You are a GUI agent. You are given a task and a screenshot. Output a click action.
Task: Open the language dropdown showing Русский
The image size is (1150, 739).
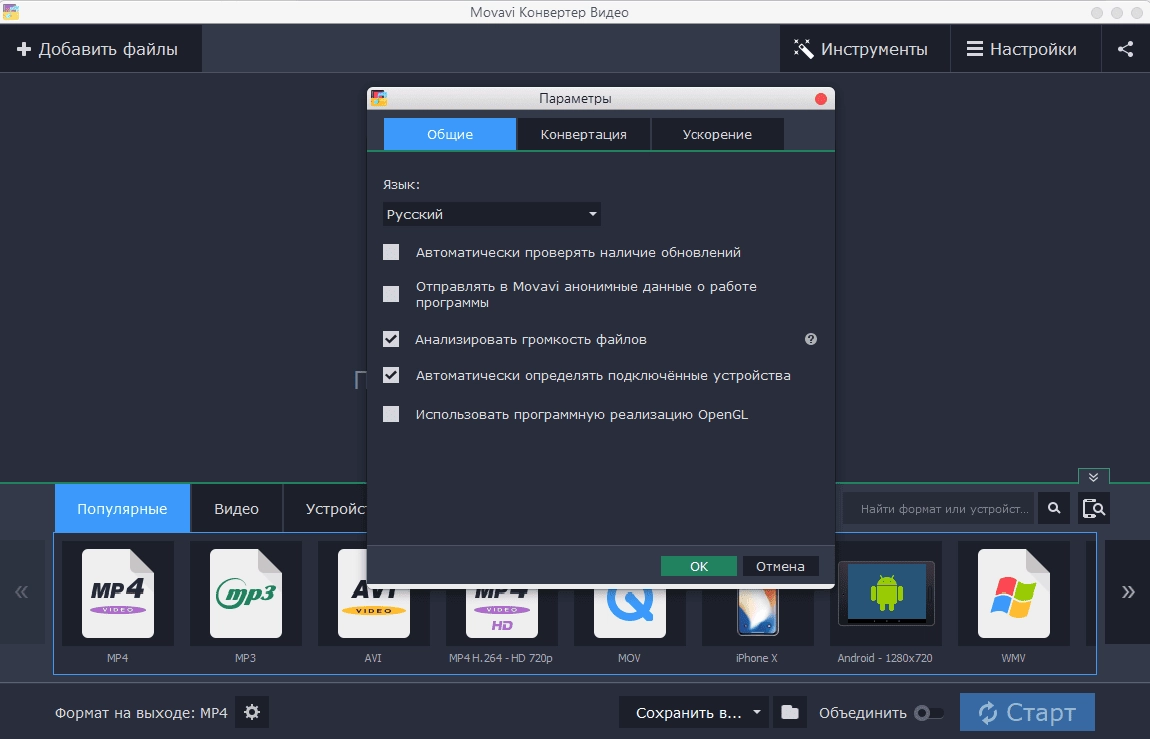coord(491,214)
